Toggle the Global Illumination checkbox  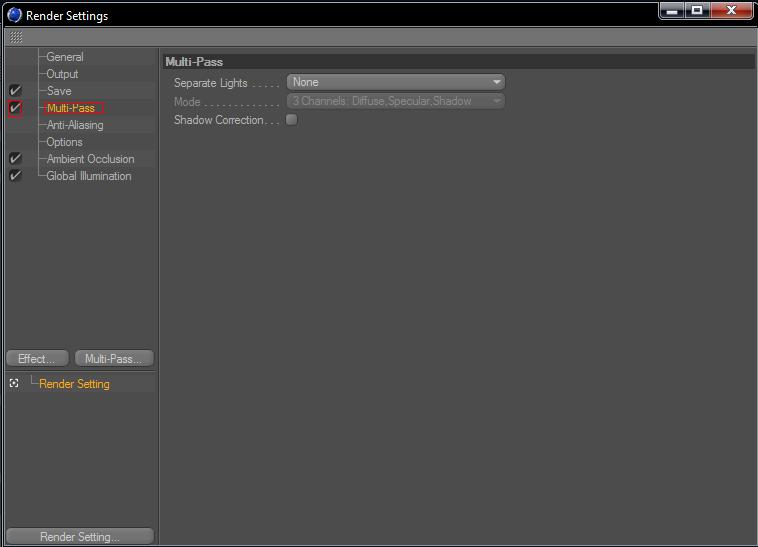click(x=15, y=175)
